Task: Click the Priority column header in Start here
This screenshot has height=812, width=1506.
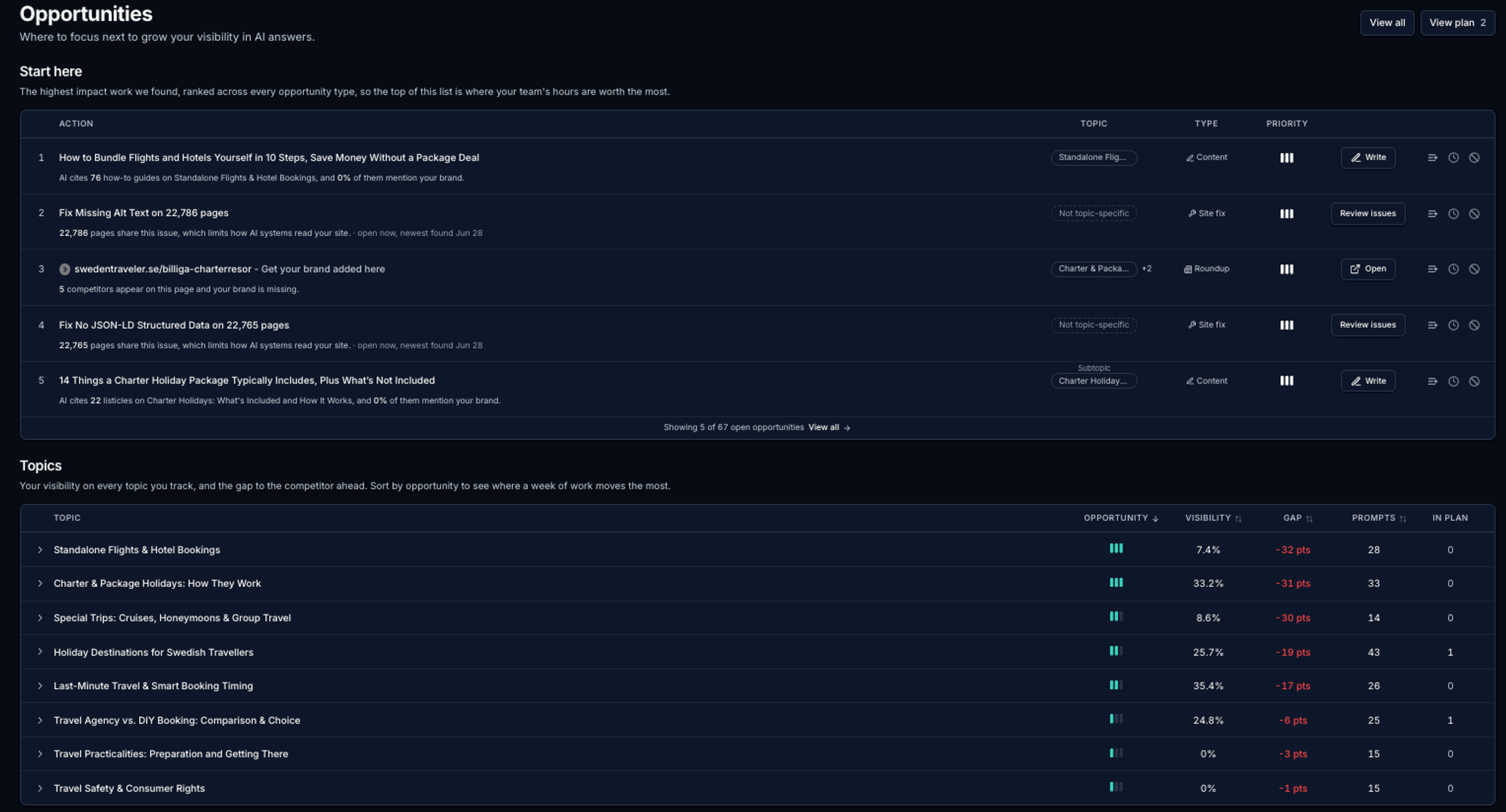Action: [x=1286, y=124]
